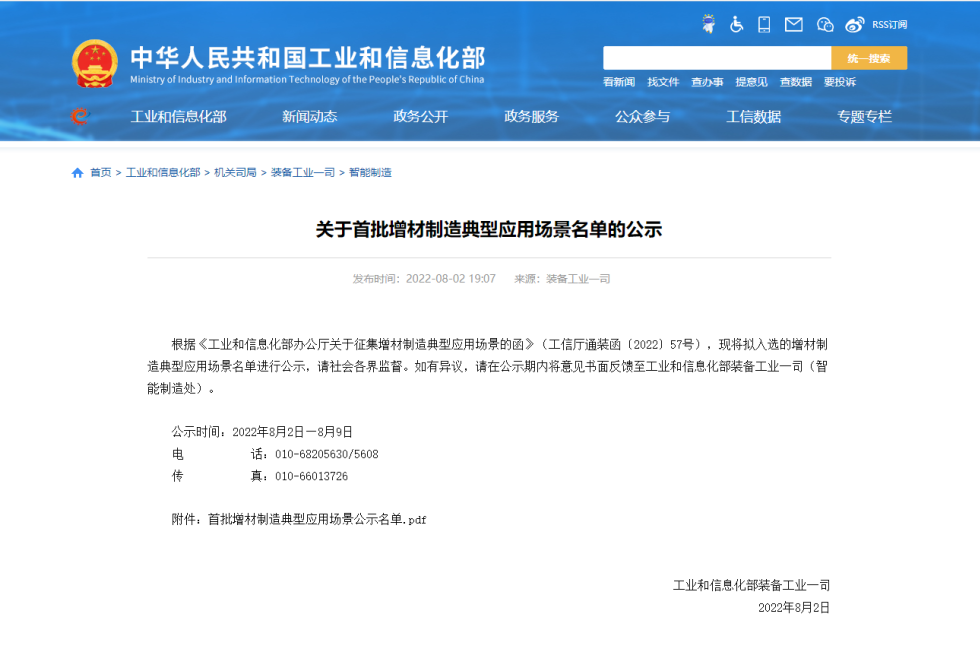This screenshot has width=980, height=646.
Task: Open the mobile phone version icon
Action: click(x=765, y=24)
